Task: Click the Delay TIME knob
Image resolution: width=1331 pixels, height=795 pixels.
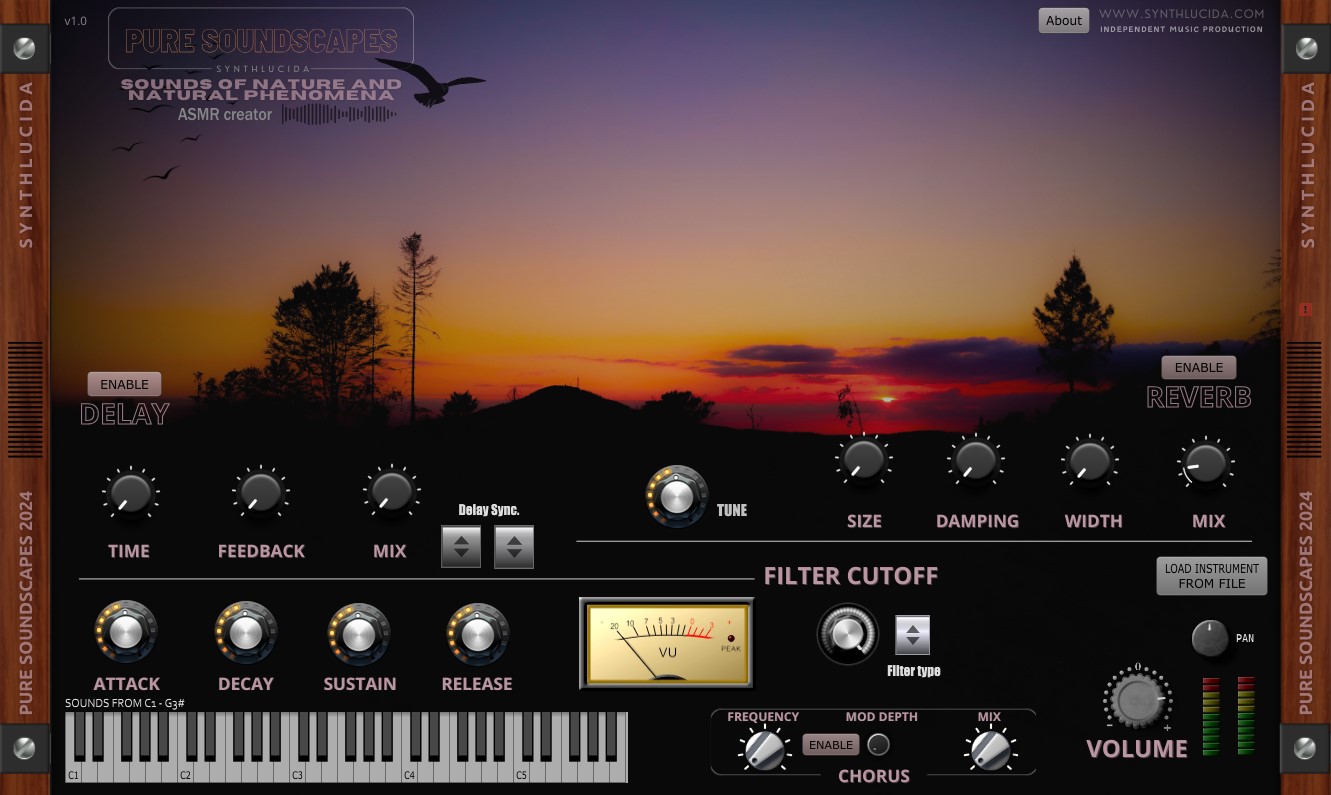Action: tap(130, 493)
